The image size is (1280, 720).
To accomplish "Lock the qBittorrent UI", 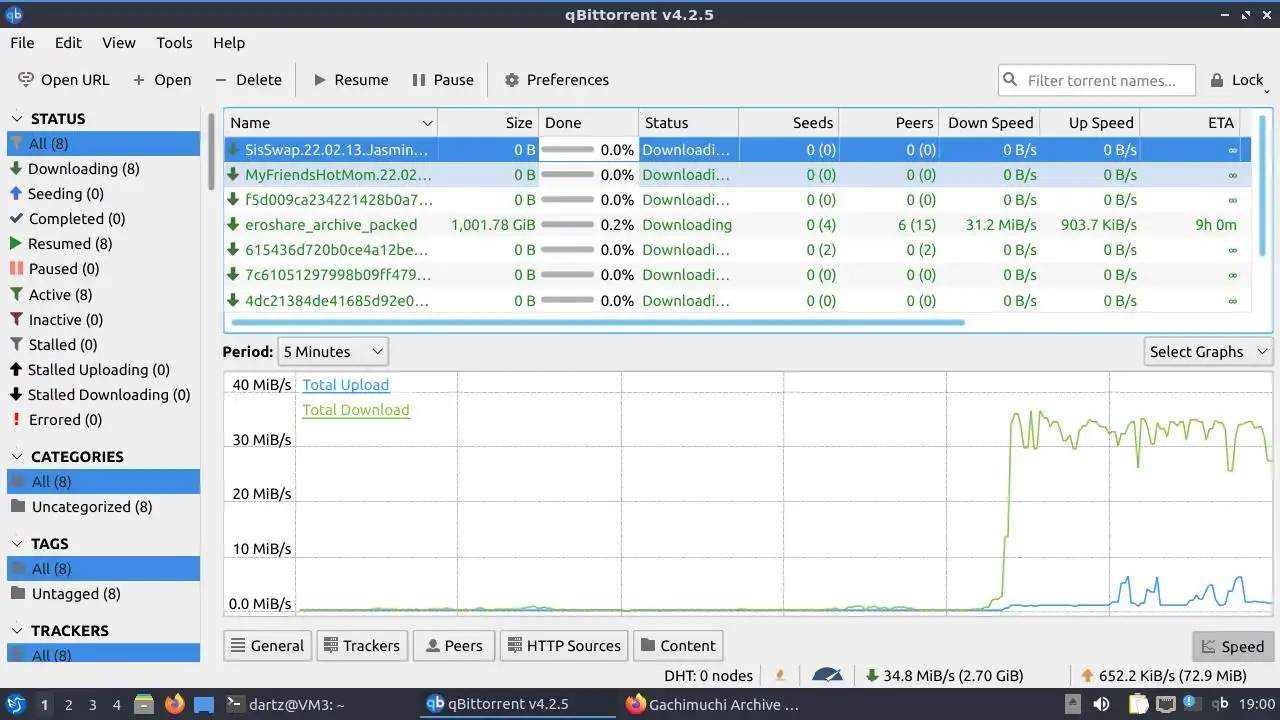I will [1236, 80].
